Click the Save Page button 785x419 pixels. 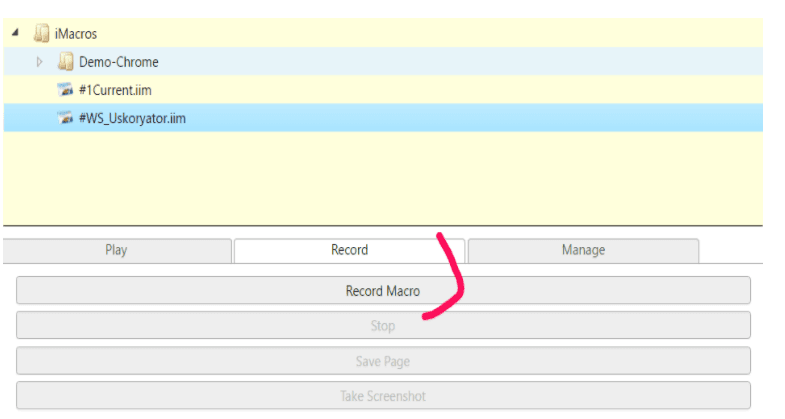click(x=383, y=361)
